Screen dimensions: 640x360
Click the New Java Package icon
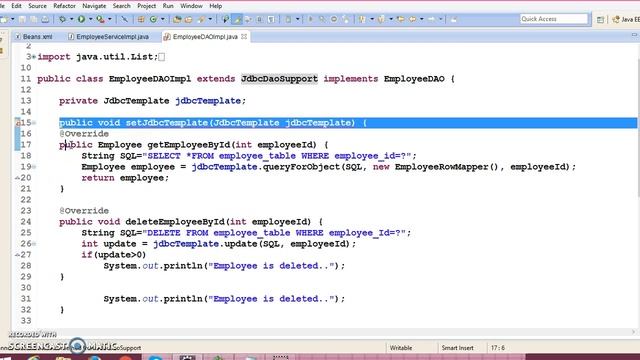point(141,19)
